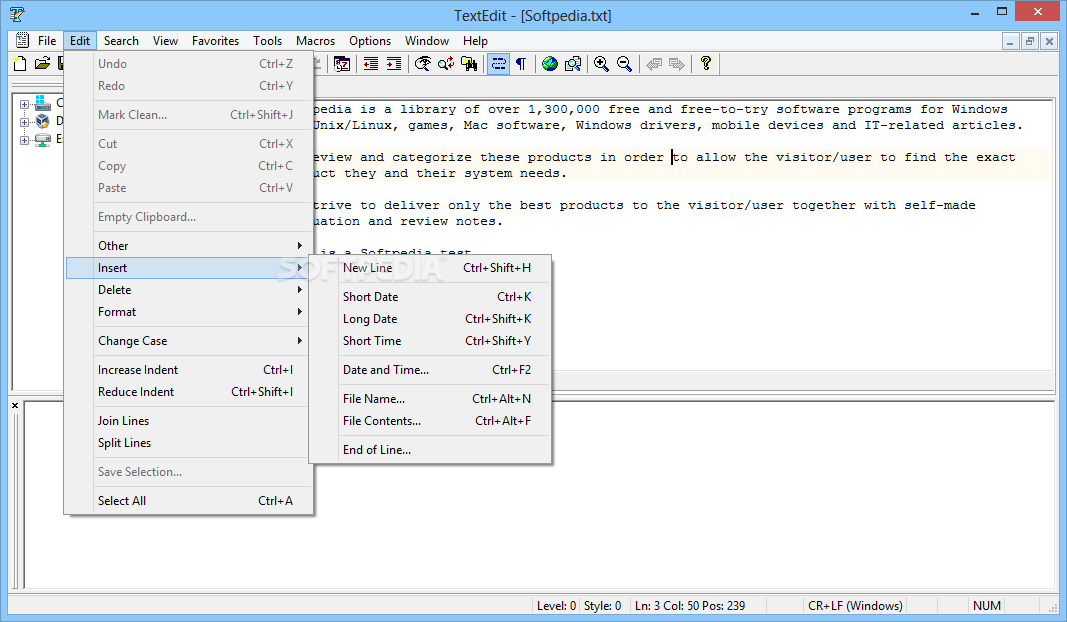
Task: Open the Help menu
Action: pyautogui.click(x=475, y=41)
